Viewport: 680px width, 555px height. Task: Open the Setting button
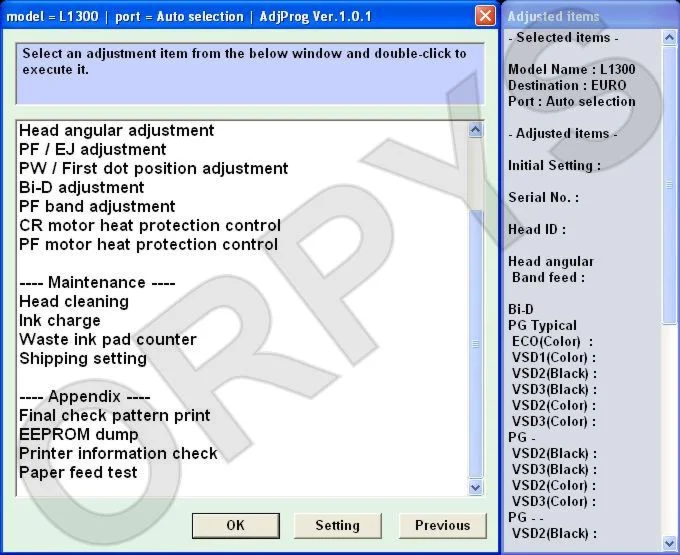pos(337,526)
